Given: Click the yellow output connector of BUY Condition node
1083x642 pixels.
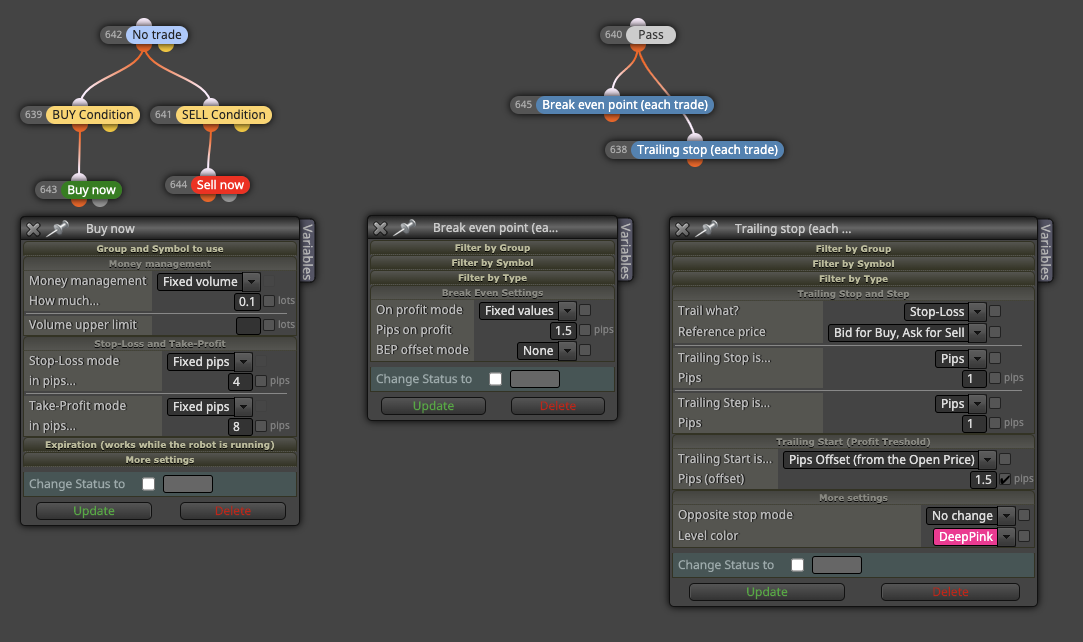Looking at the screenshot, I should click(x=110, y=127).
